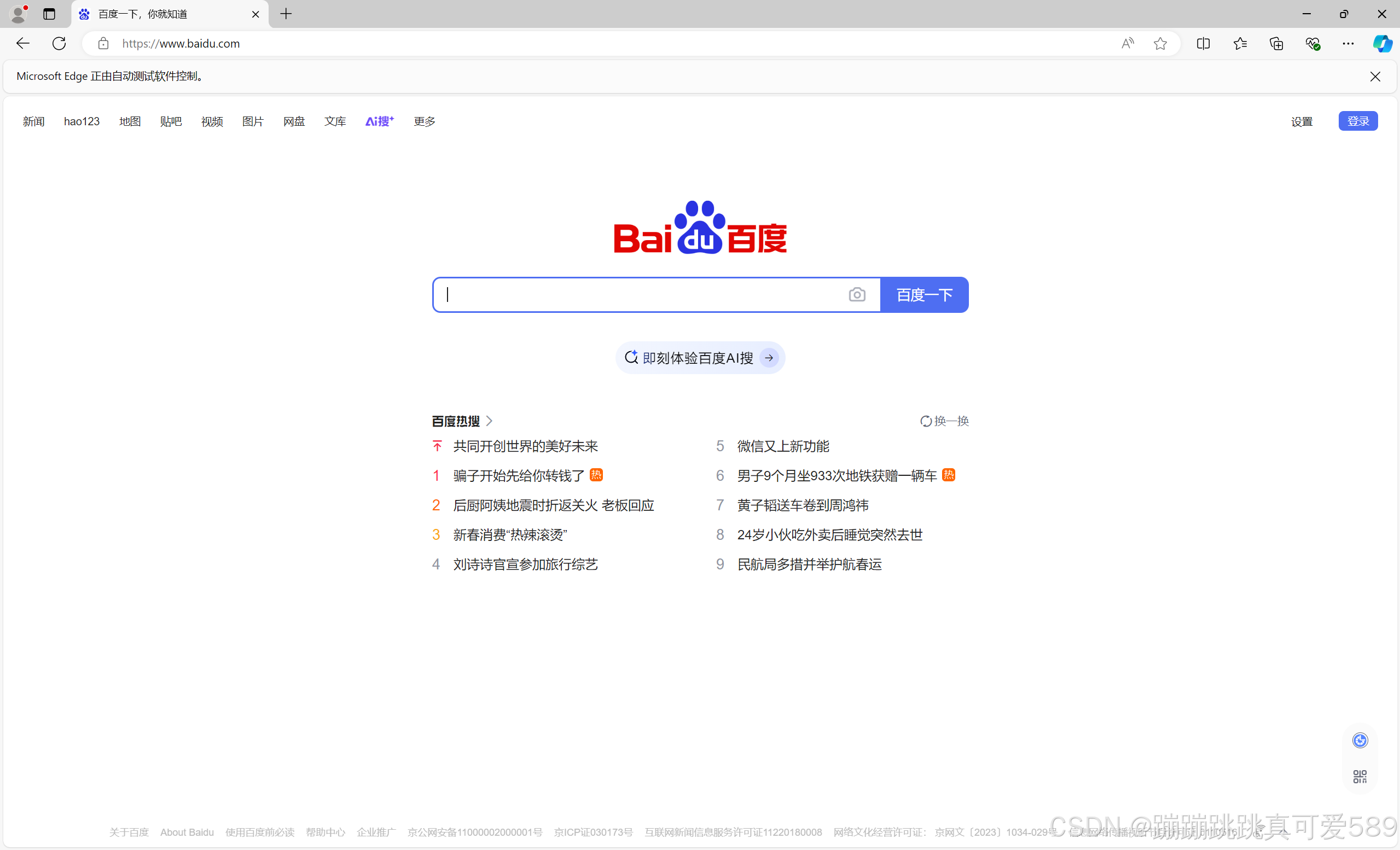Click 关于百度 footer link
This screenshot has width=1400, height=850.
click(x=129, y=832)
